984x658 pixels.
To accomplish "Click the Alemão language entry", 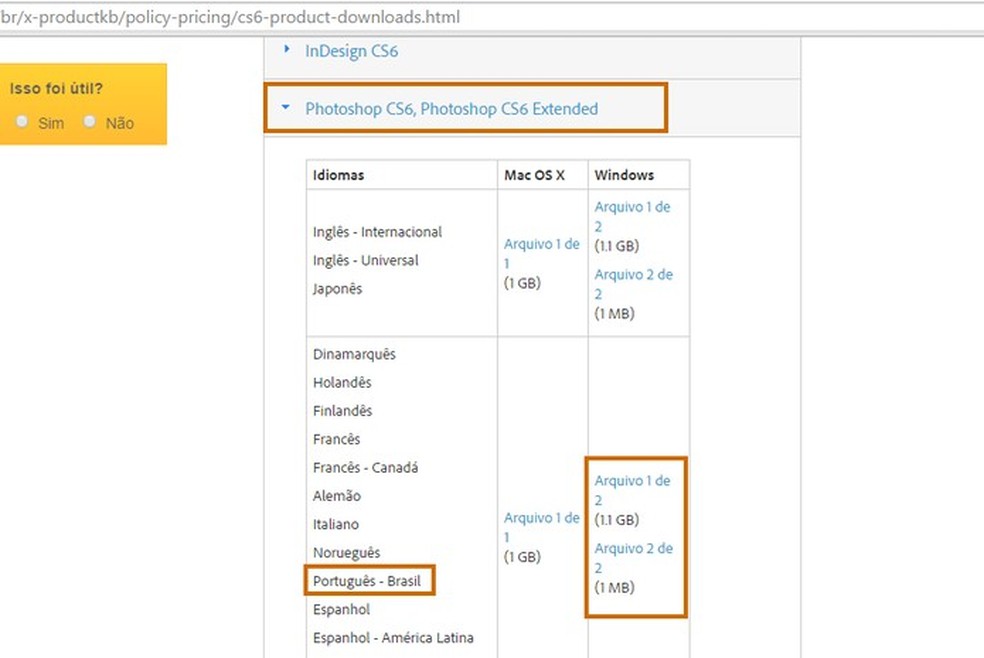I will tap(336, 496).
